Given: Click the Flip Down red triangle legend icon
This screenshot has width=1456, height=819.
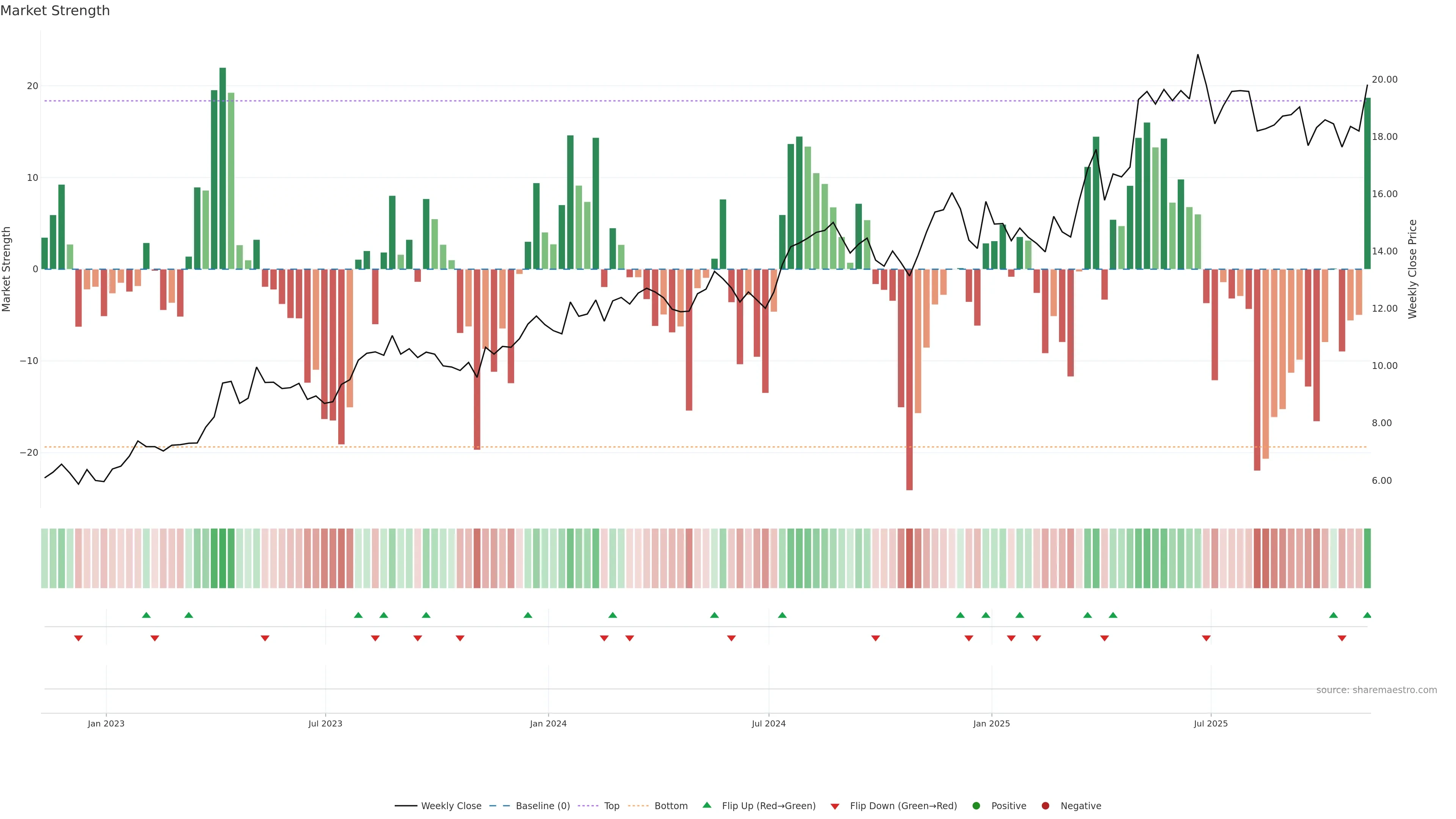Looking at the screenshot, I should [835, 806].
